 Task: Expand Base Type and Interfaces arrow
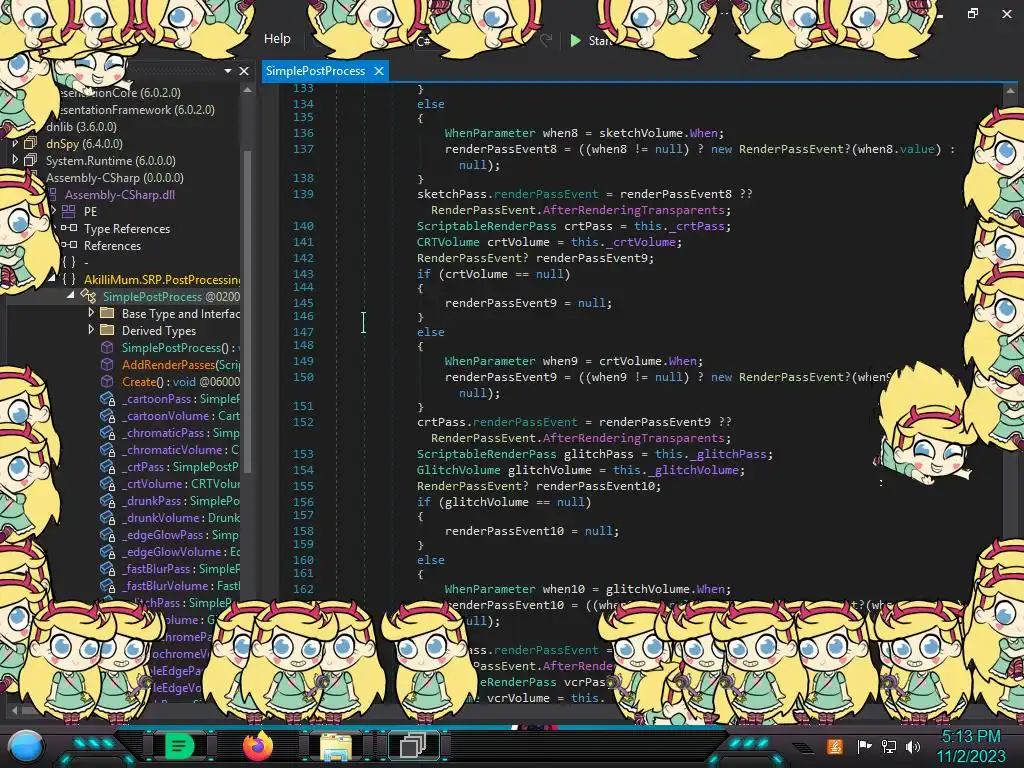click(91, 313)
